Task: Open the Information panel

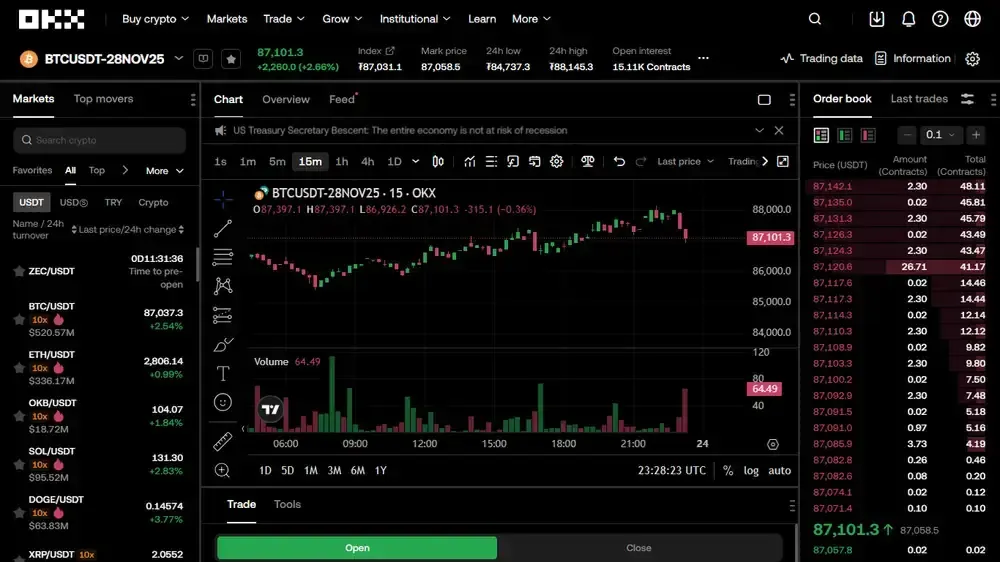Action: click(x=913, y=59)
